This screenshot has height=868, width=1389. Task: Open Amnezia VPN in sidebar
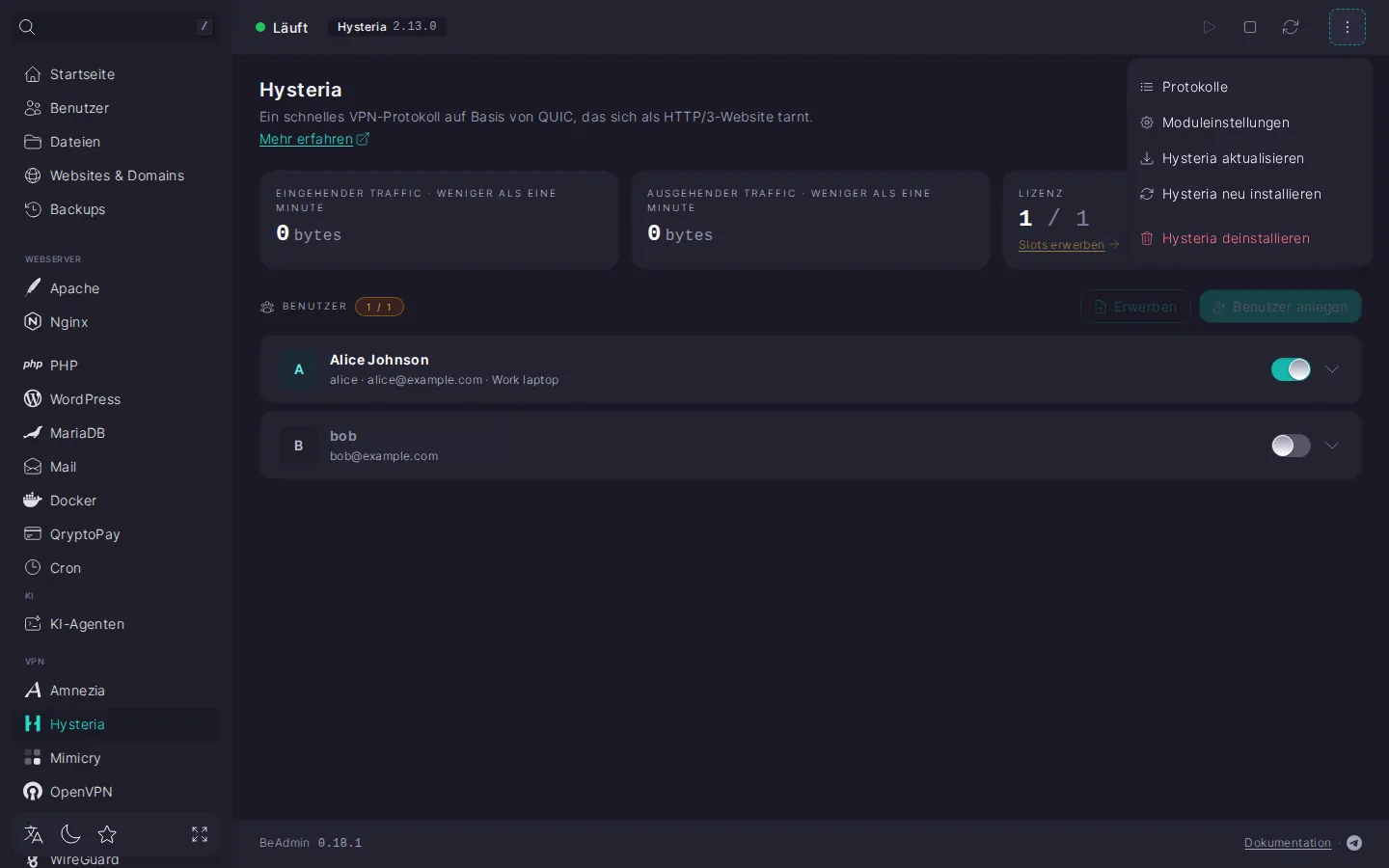click(x=116, y=691)
